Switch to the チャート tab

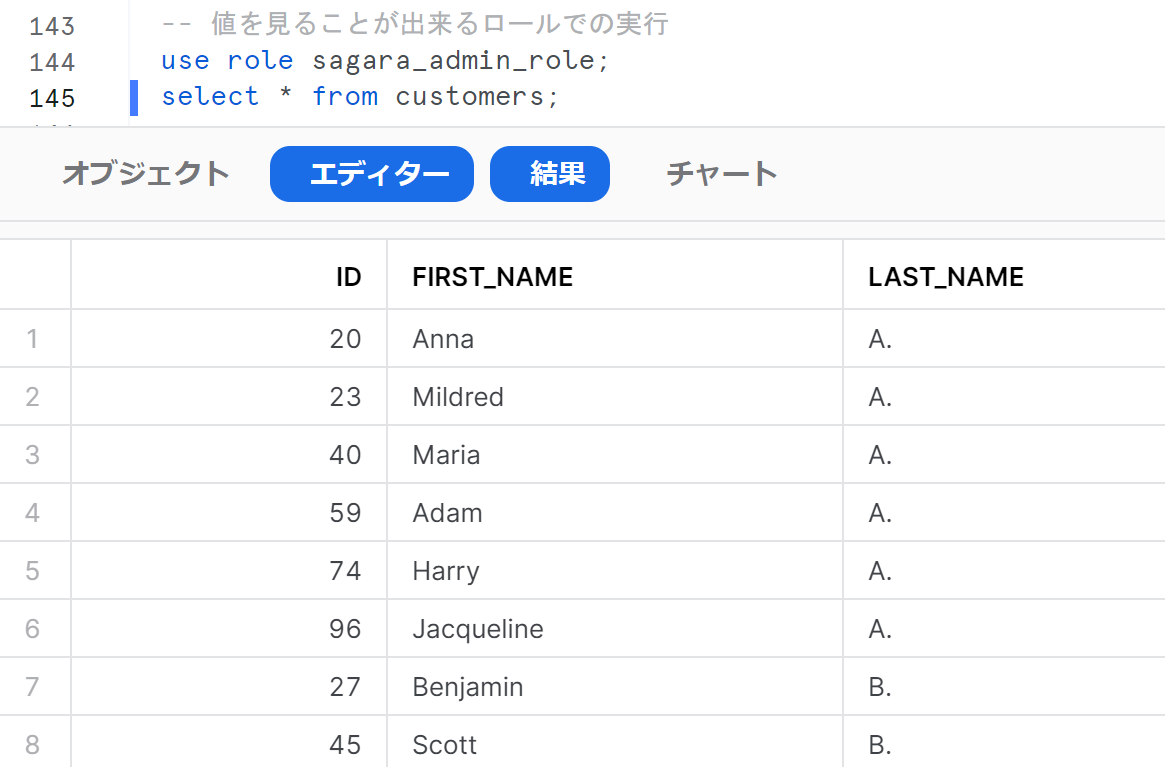(721, 173)
